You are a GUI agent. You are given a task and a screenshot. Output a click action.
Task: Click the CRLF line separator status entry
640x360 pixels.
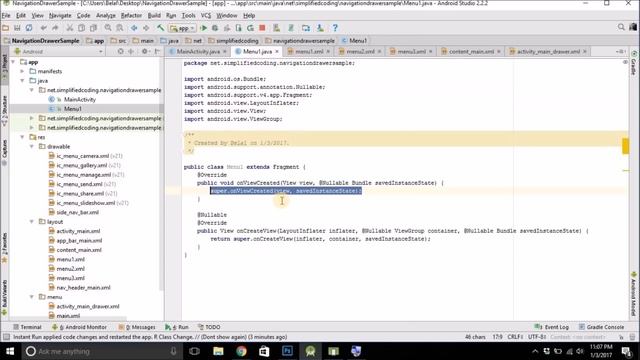[x=515, y=337]
